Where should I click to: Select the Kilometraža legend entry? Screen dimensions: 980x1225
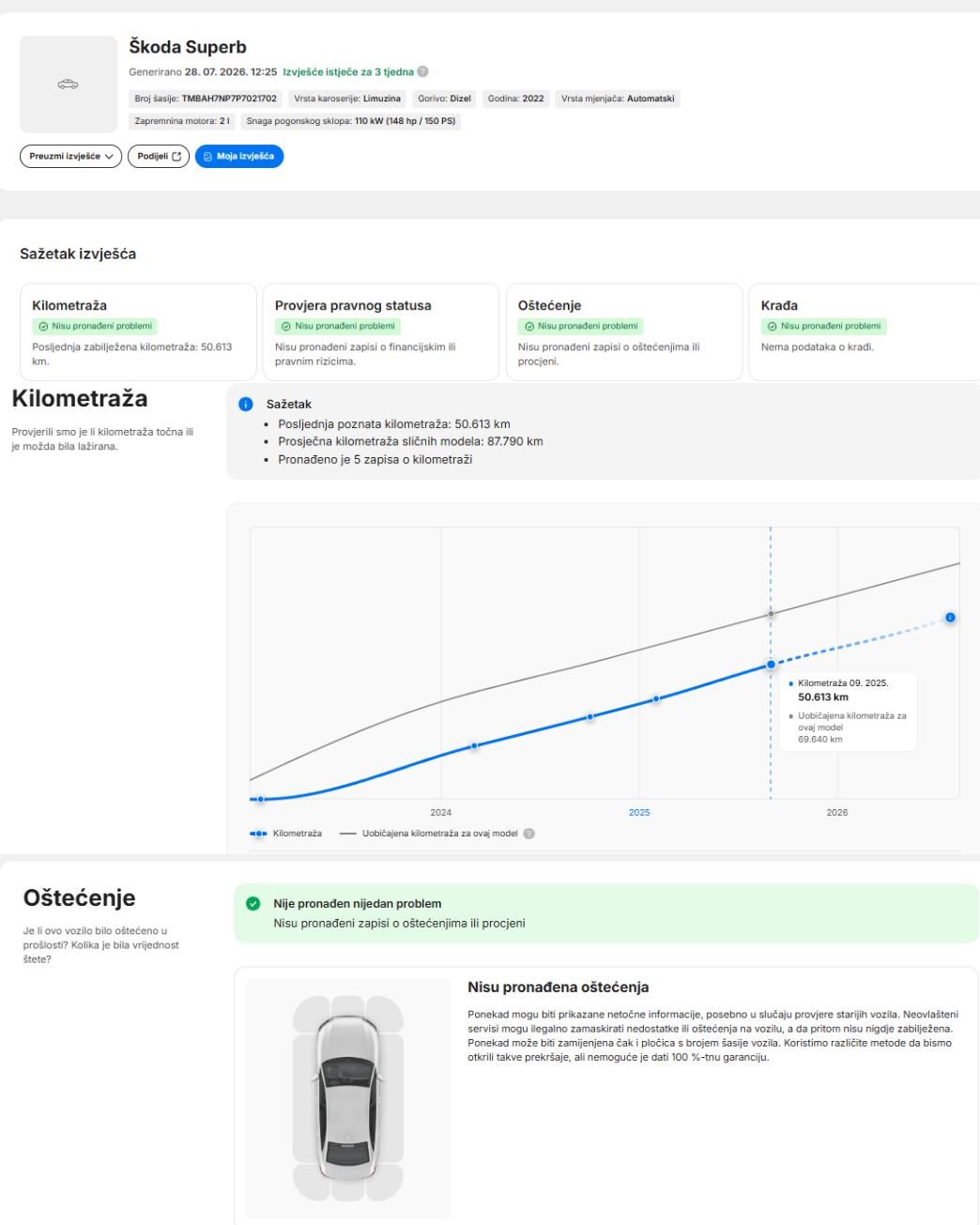pos(286,834)
